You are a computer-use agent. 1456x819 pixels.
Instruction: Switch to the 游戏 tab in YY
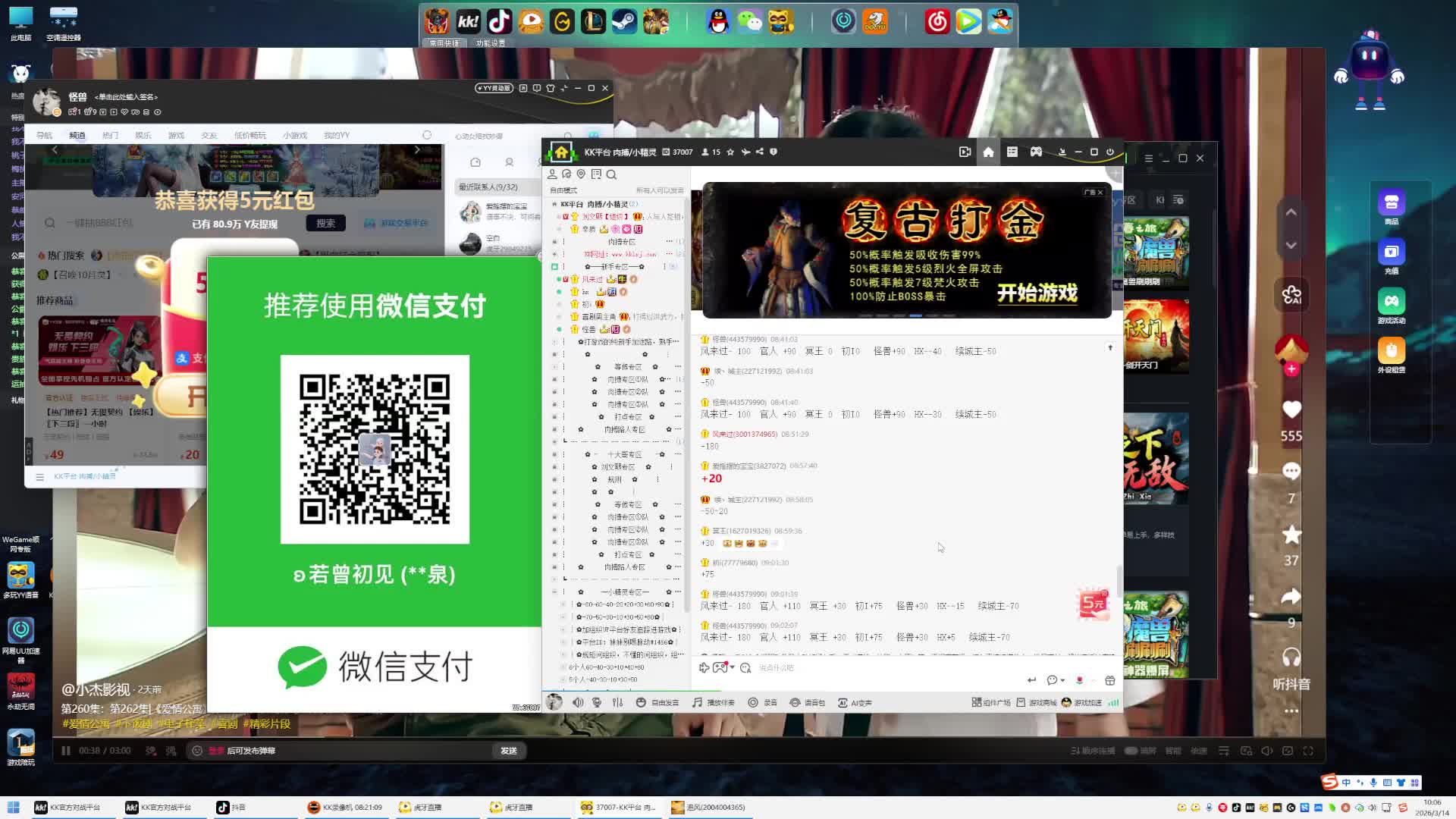pos(176,136)
